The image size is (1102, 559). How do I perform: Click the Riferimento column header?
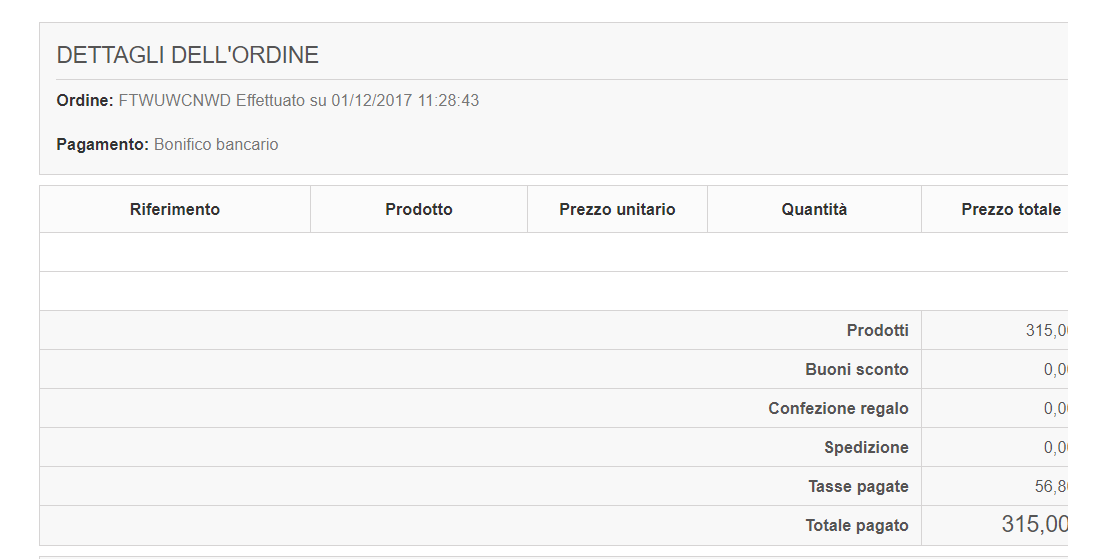coord(175,210)
